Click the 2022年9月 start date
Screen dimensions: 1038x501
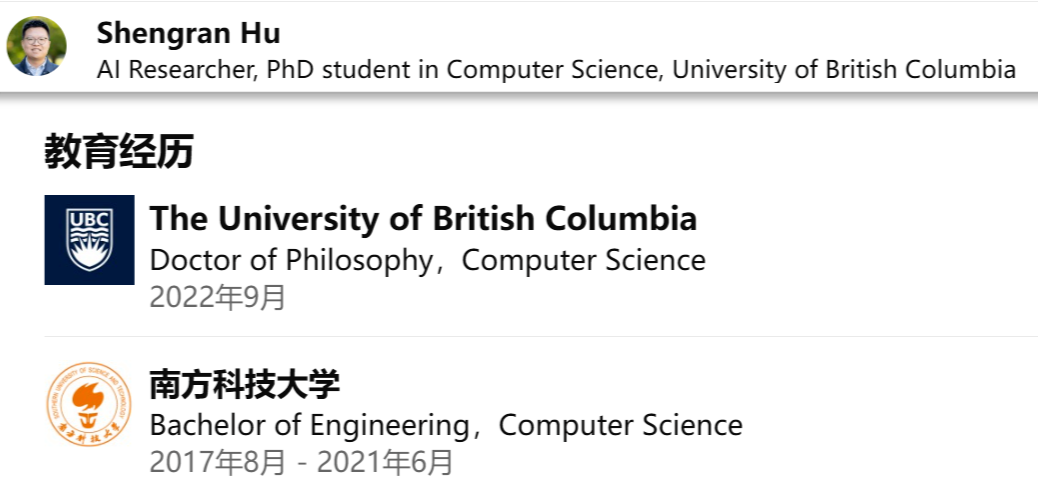[217, 297]
